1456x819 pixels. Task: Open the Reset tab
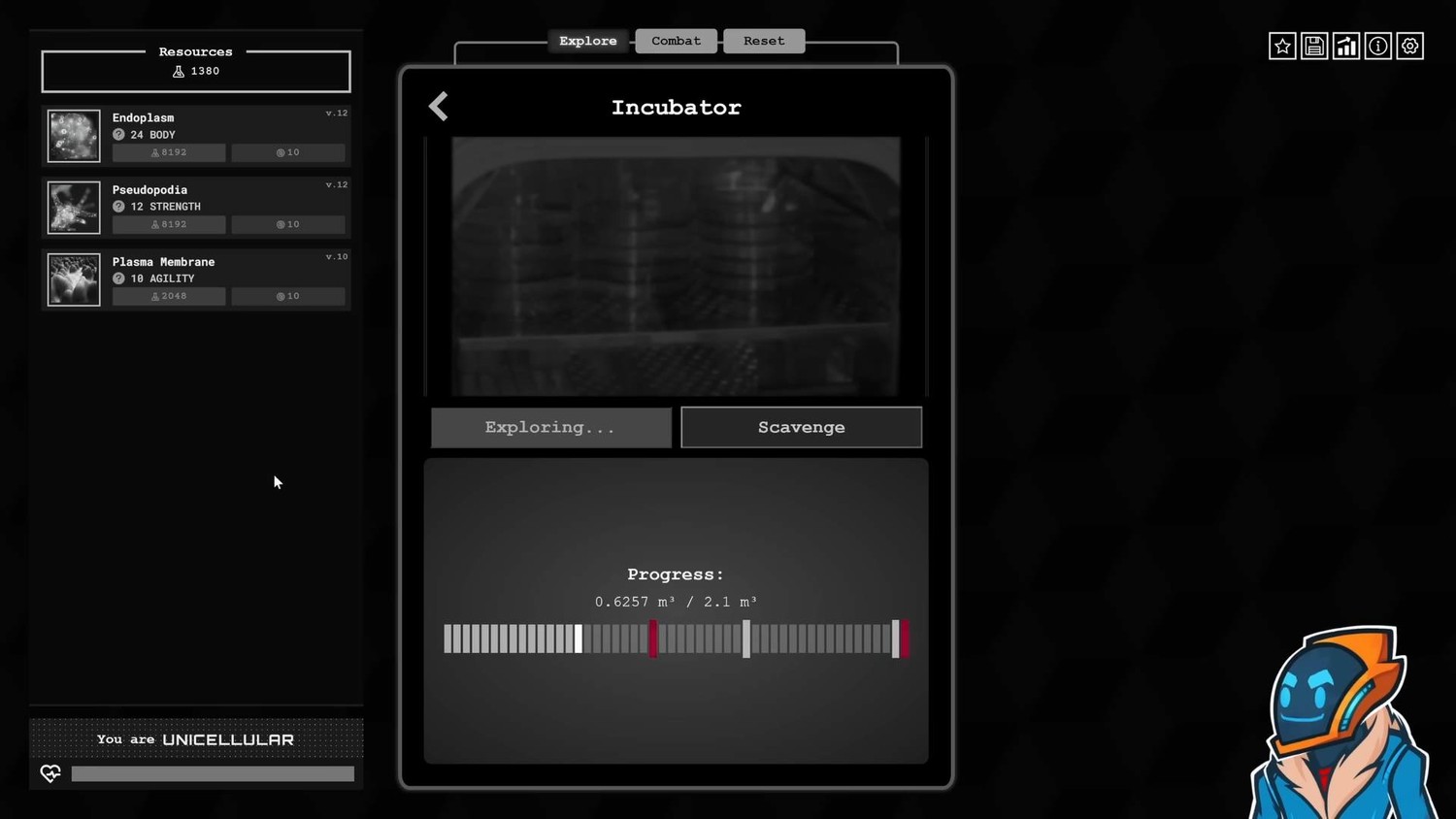[764, 41]
